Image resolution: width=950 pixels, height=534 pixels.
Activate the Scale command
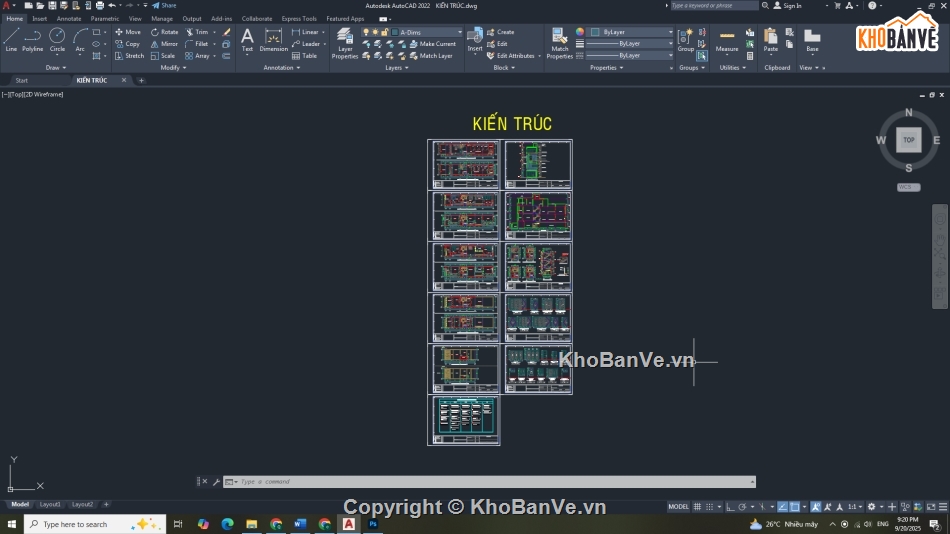point(163,56)
